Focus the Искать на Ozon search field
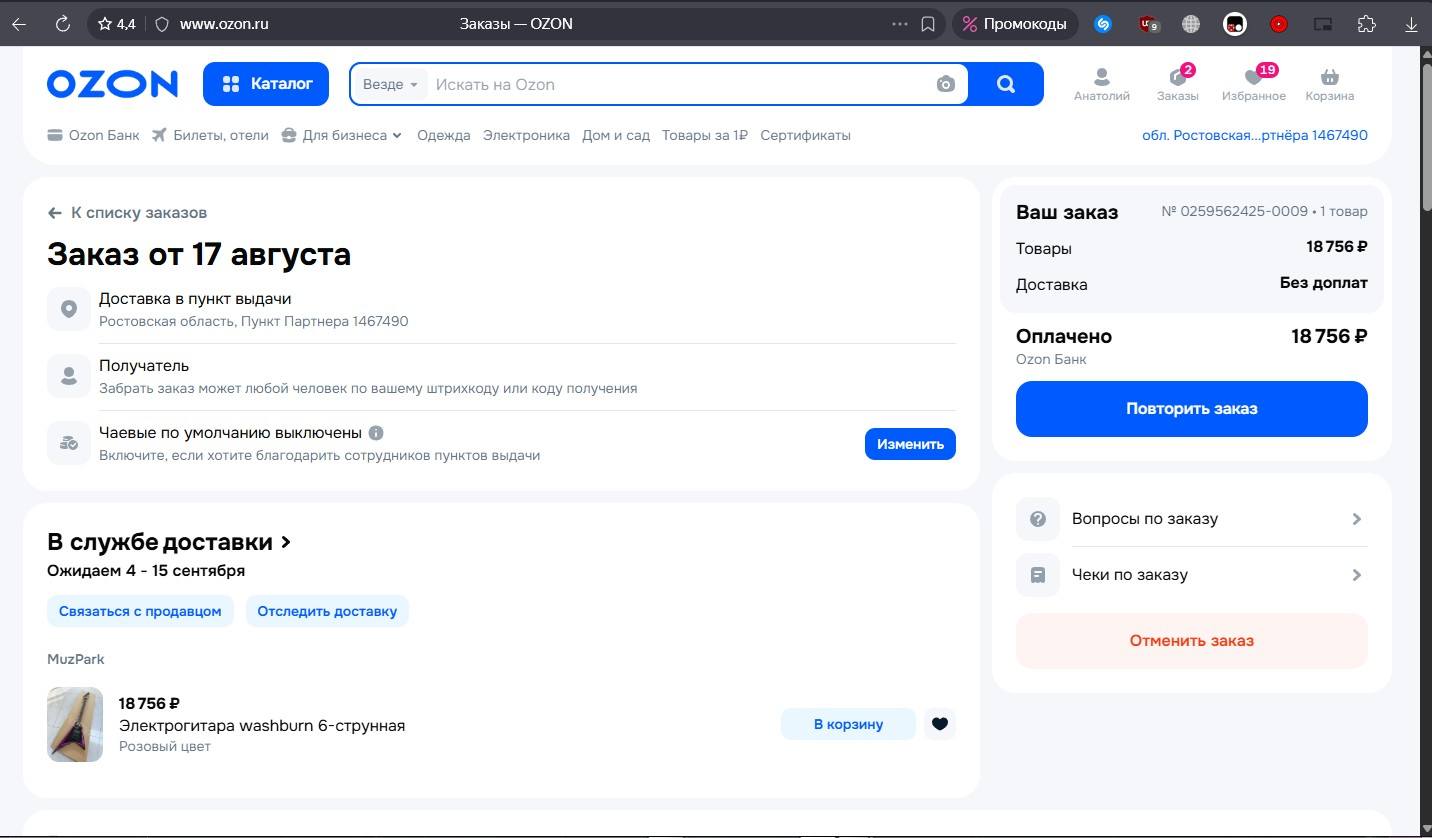The height and width of the screenshot is (838, 1432). 680,85
